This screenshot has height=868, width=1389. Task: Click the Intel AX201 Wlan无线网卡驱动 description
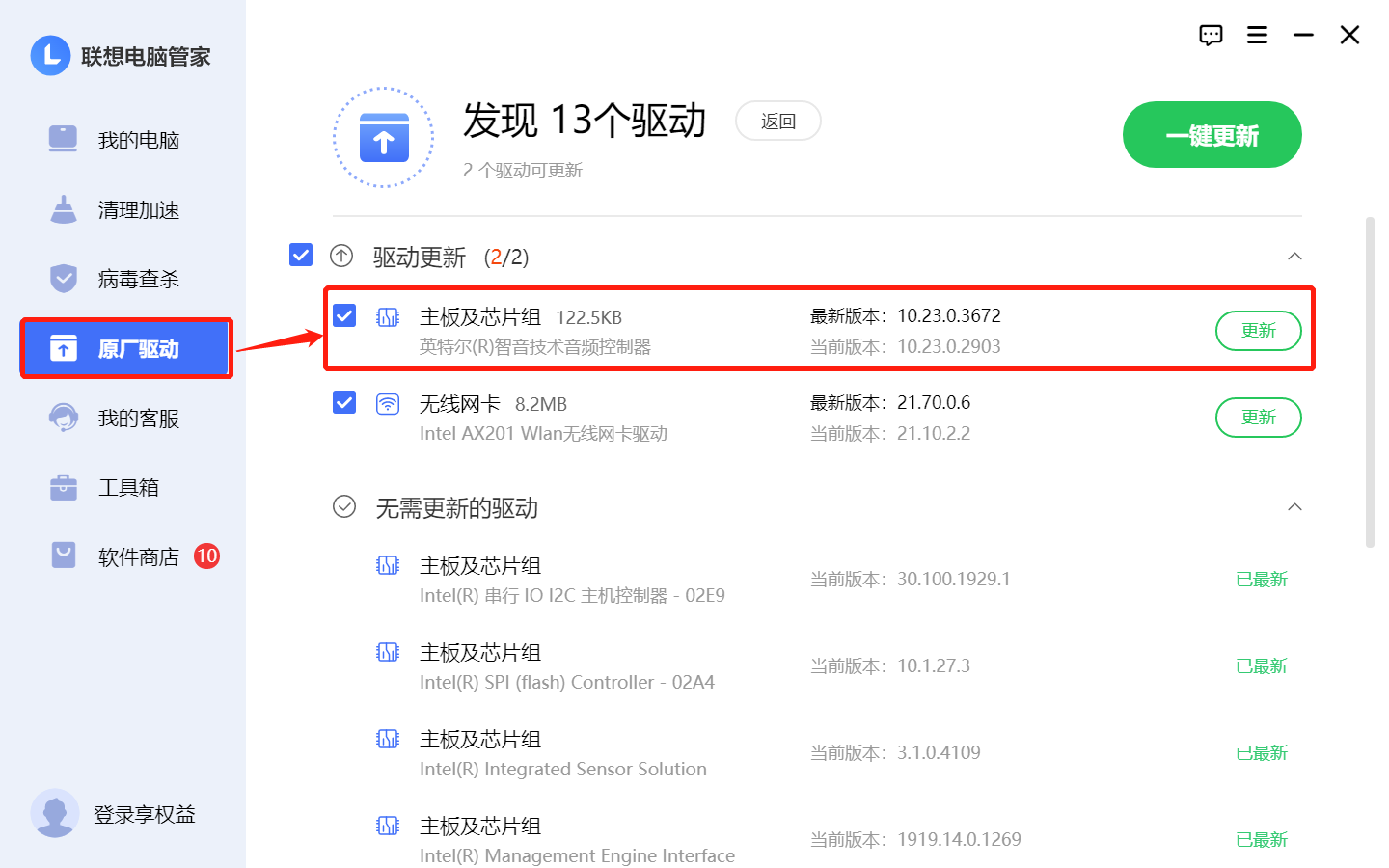(x=543, y=434)
